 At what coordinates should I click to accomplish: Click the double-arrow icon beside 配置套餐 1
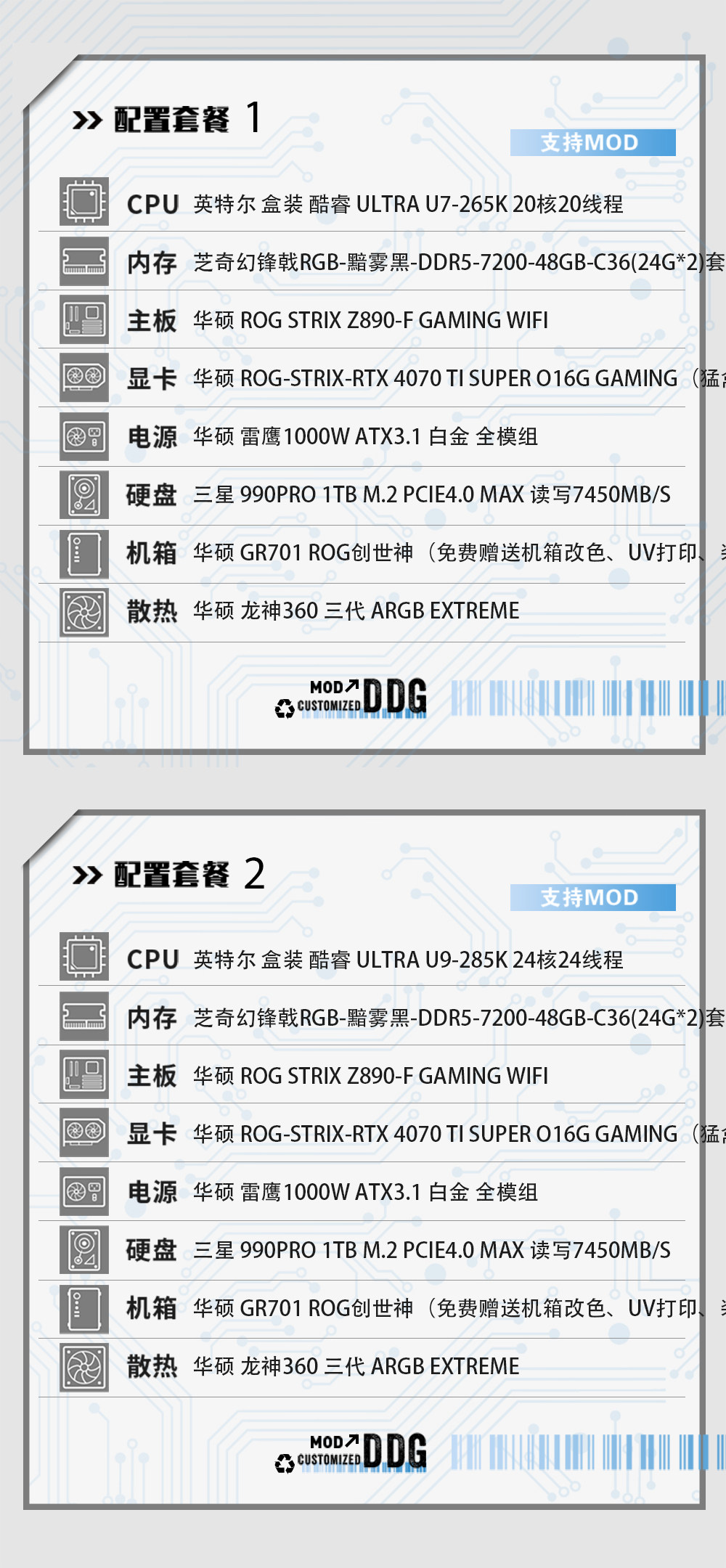[88, 120]
